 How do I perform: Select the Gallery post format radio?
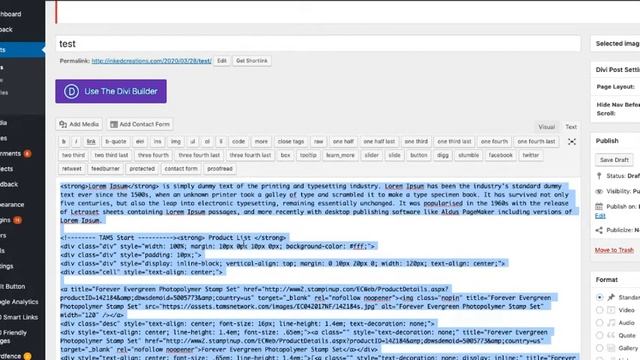[599, 348]
